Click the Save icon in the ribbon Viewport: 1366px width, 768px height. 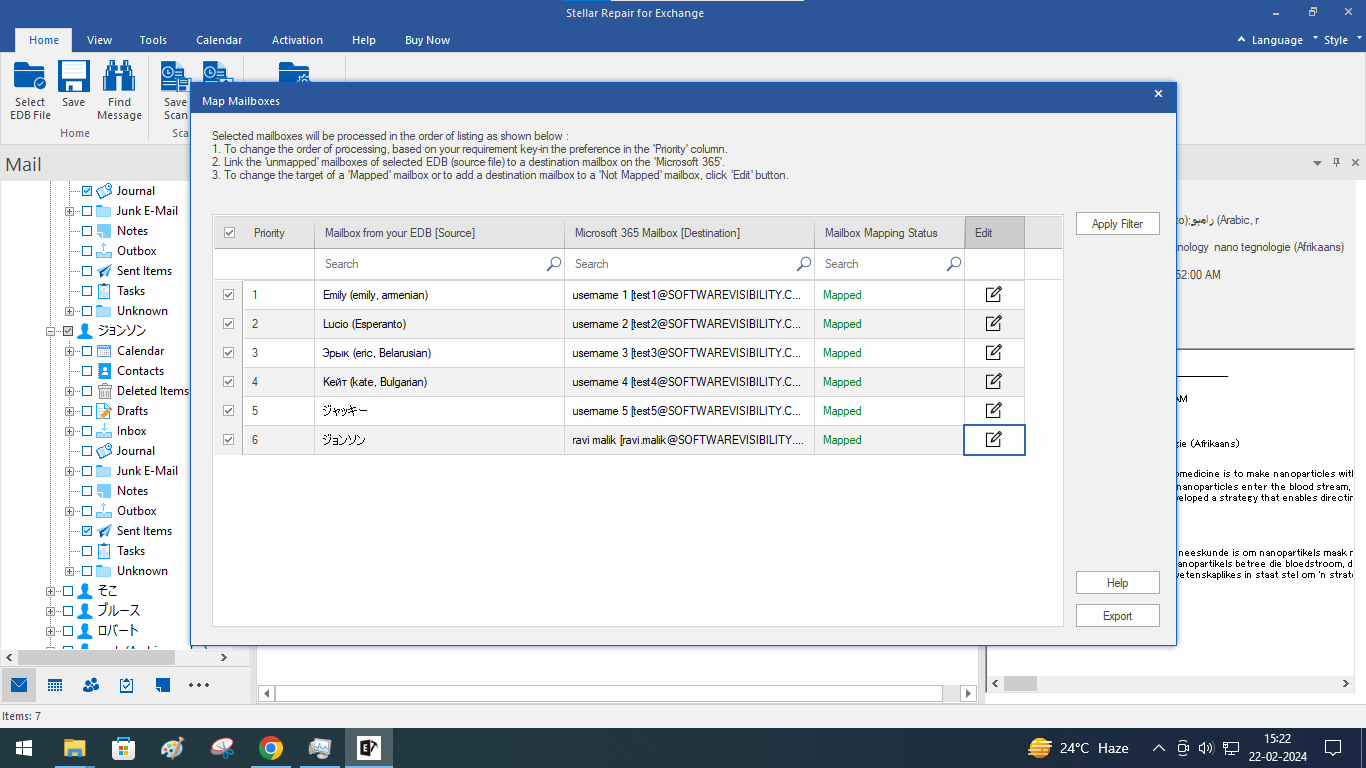(x=74, y=85)
